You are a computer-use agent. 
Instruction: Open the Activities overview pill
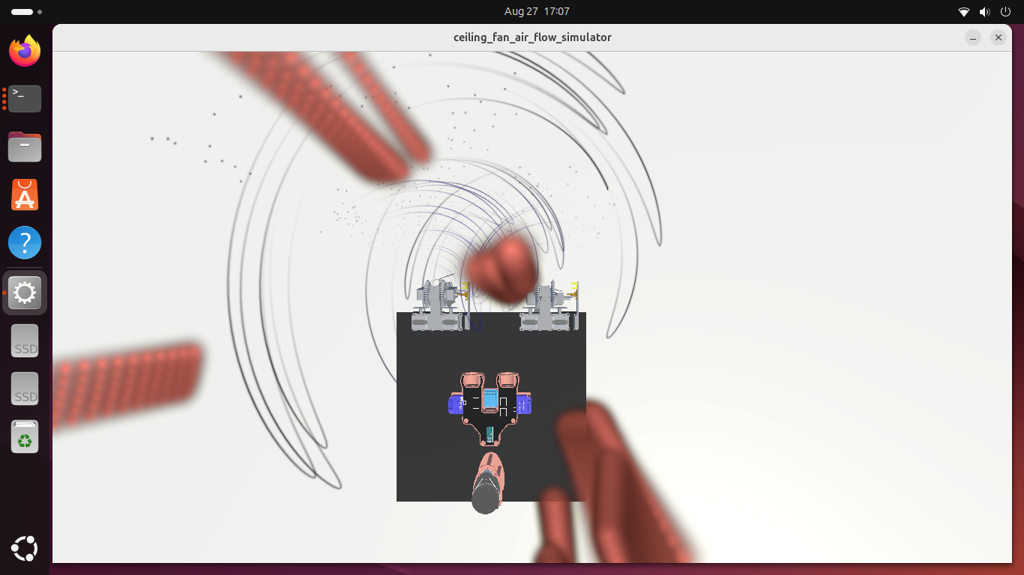[x=26, y=12]
